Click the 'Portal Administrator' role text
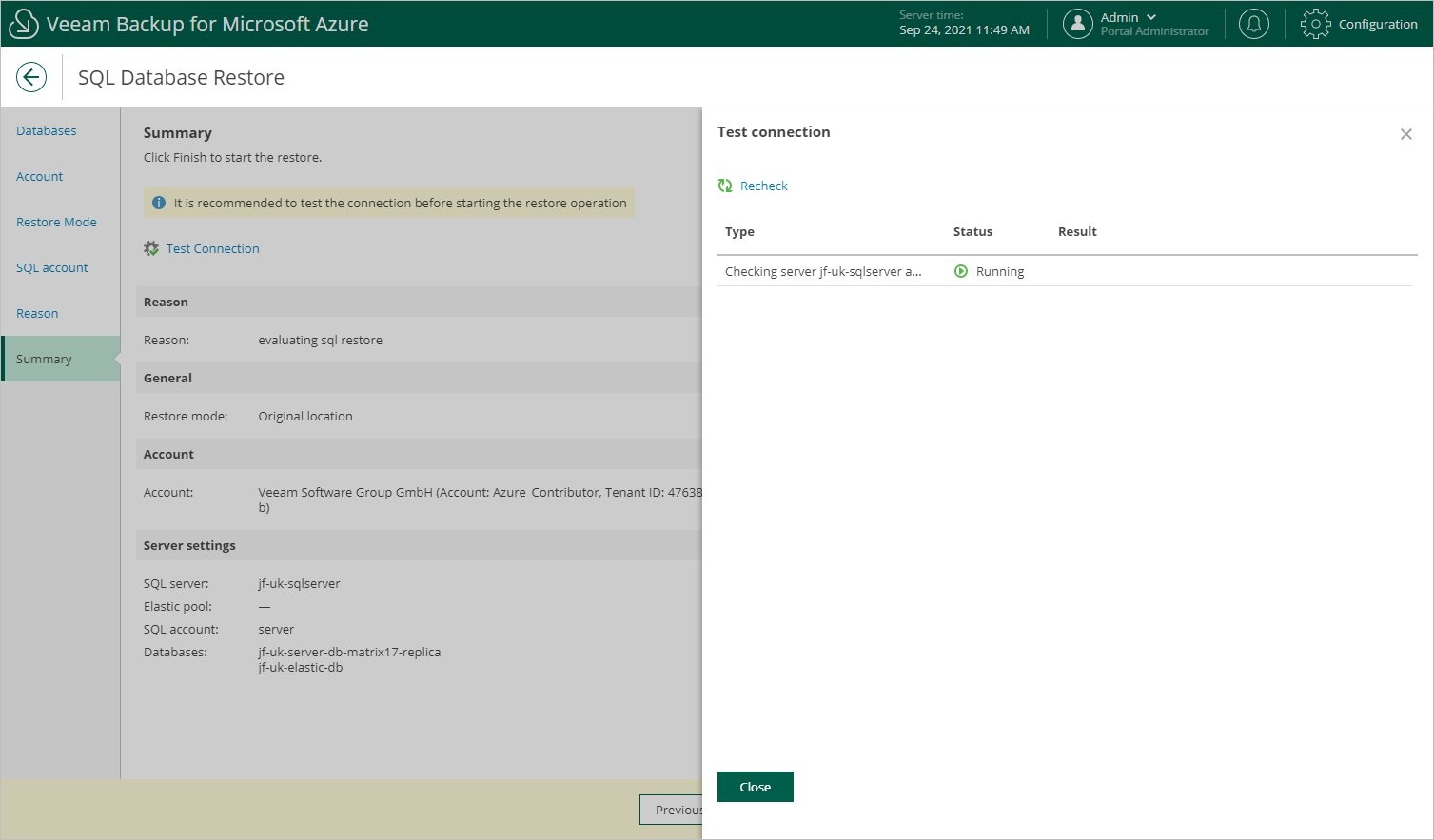This screenshot has height=840, width=1434. point(1155,31)
